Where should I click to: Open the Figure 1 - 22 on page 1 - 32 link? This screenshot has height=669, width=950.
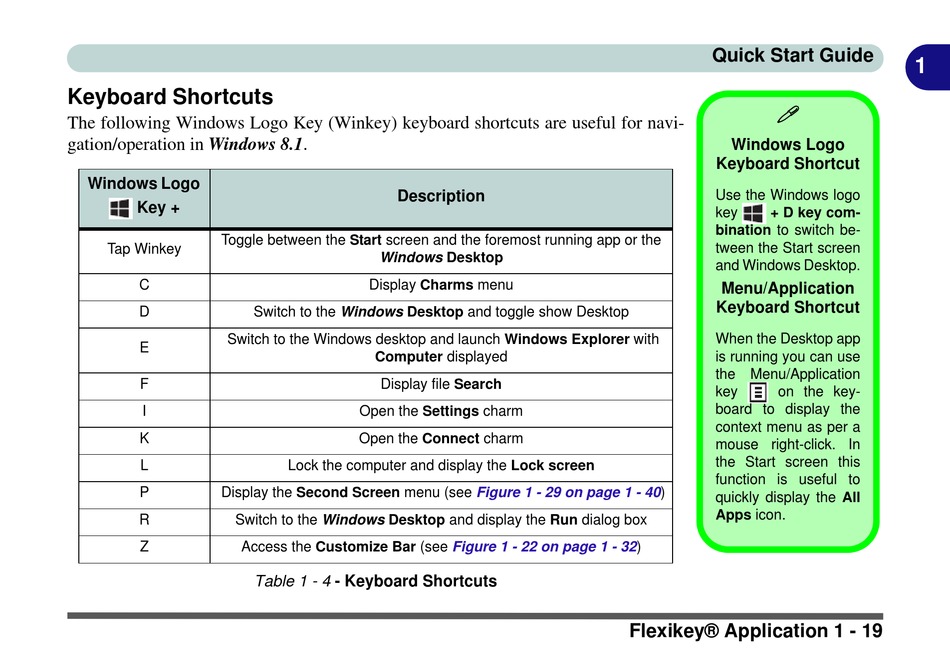[545, 547]
